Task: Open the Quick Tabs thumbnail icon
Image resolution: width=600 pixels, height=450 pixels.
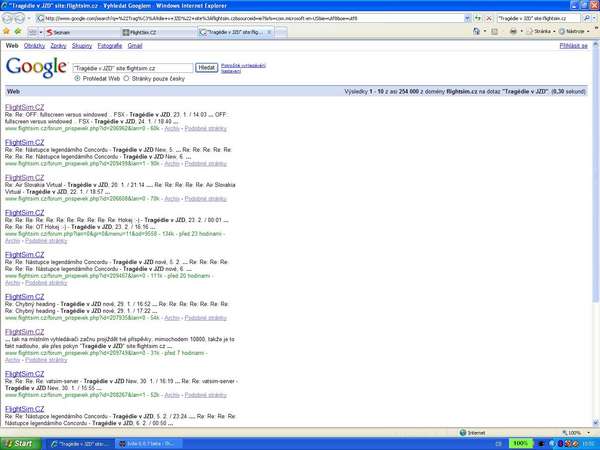Action: coord(33,32)
